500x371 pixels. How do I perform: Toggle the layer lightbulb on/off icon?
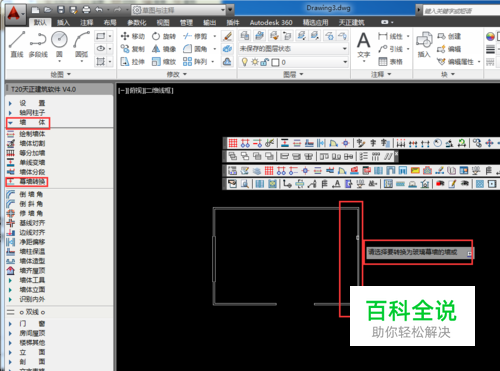click(x=245, y=62)
